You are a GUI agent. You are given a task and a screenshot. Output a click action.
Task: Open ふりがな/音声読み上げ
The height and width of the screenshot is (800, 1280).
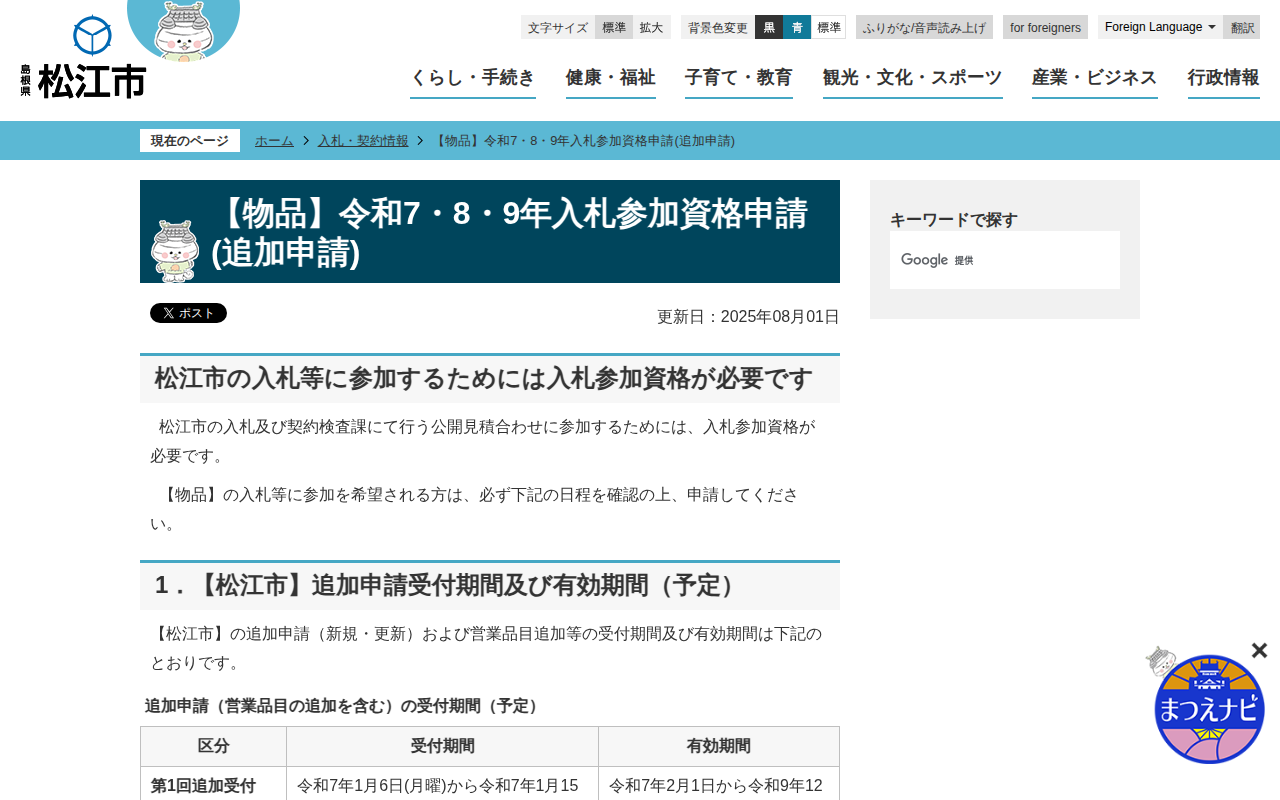(x=924, y=27)
